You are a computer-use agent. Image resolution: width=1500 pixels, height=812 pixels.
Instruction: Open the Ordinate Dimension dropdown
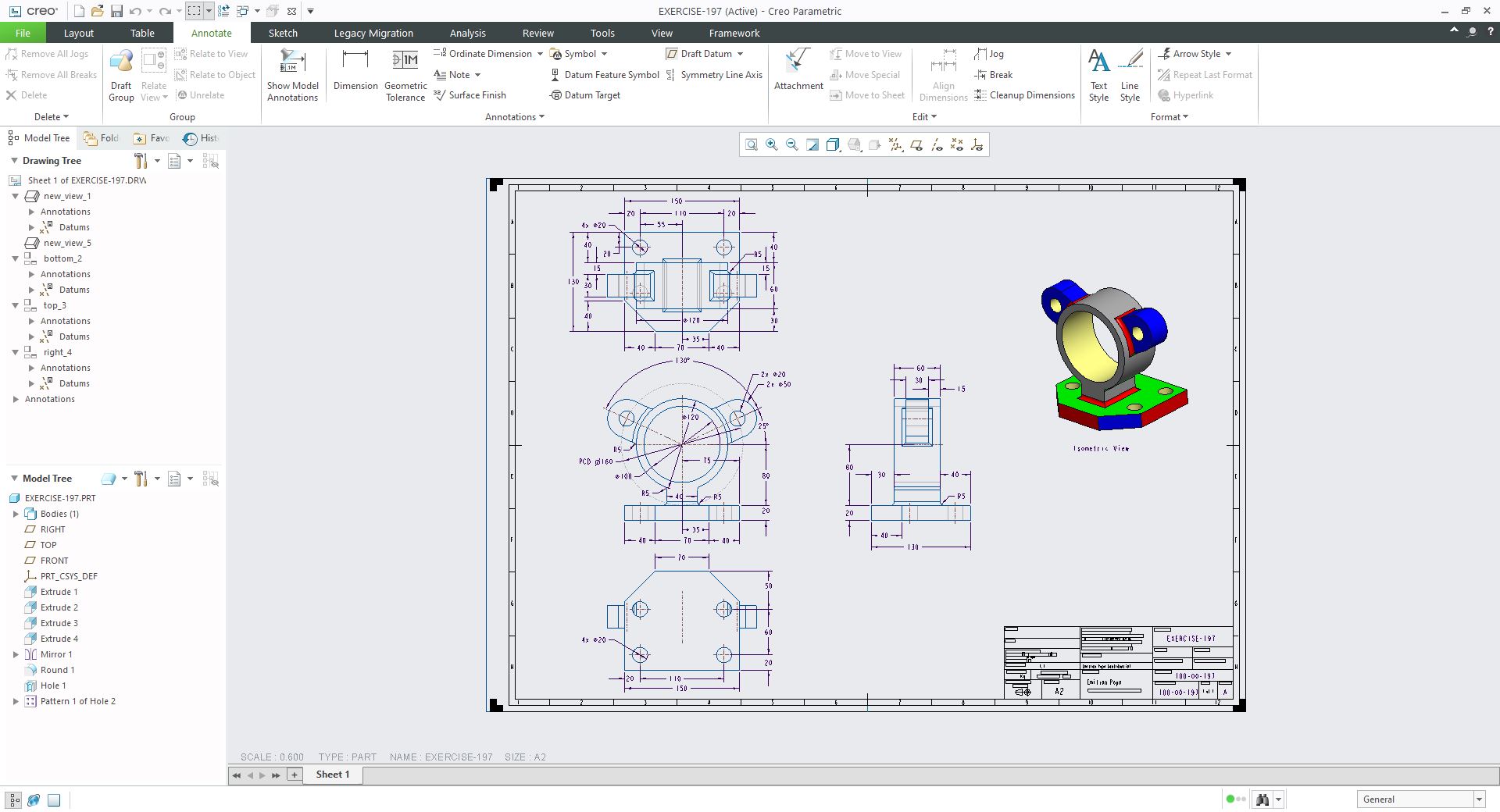tap(540, 54)
